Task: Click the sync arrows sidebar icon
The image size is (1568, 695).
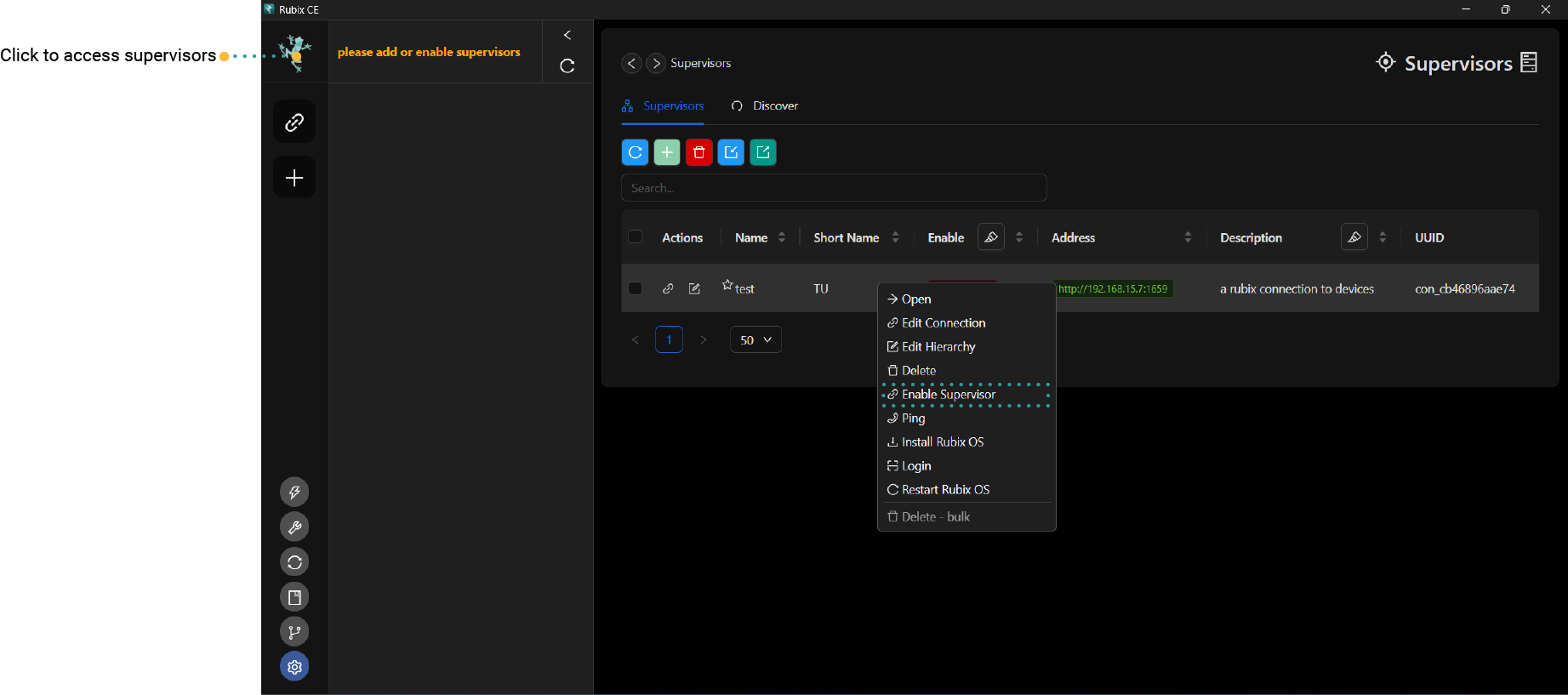Action: [294, 561]
